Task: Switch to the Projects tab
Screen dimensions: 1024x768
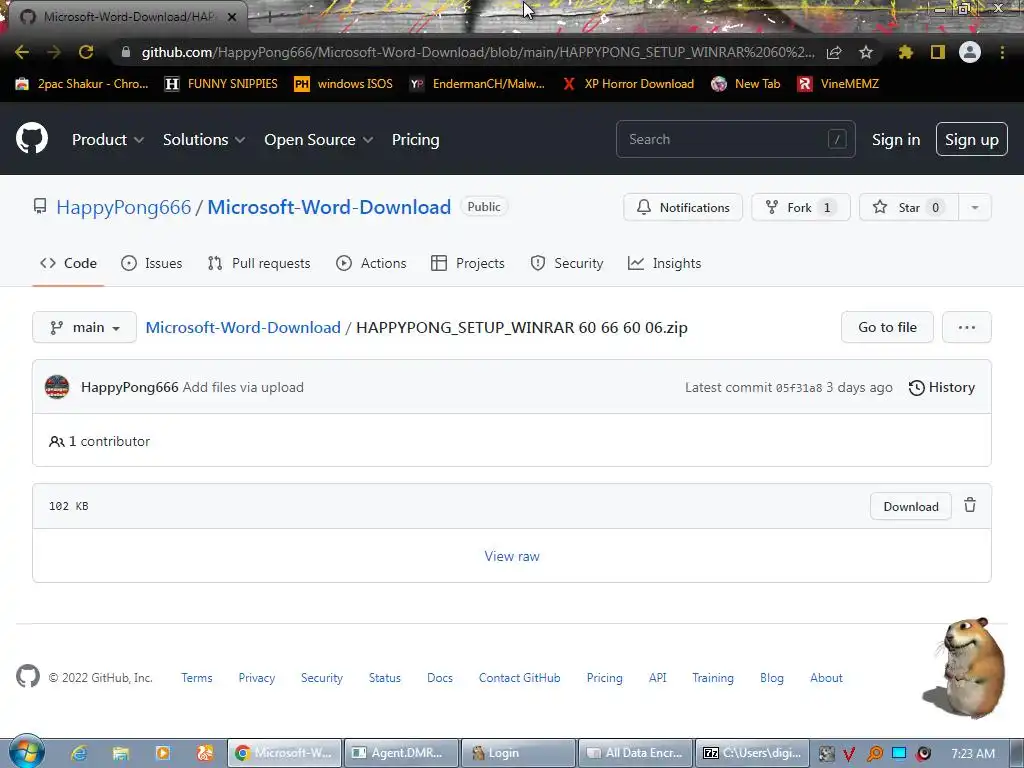Action: [x=468, y=263]
